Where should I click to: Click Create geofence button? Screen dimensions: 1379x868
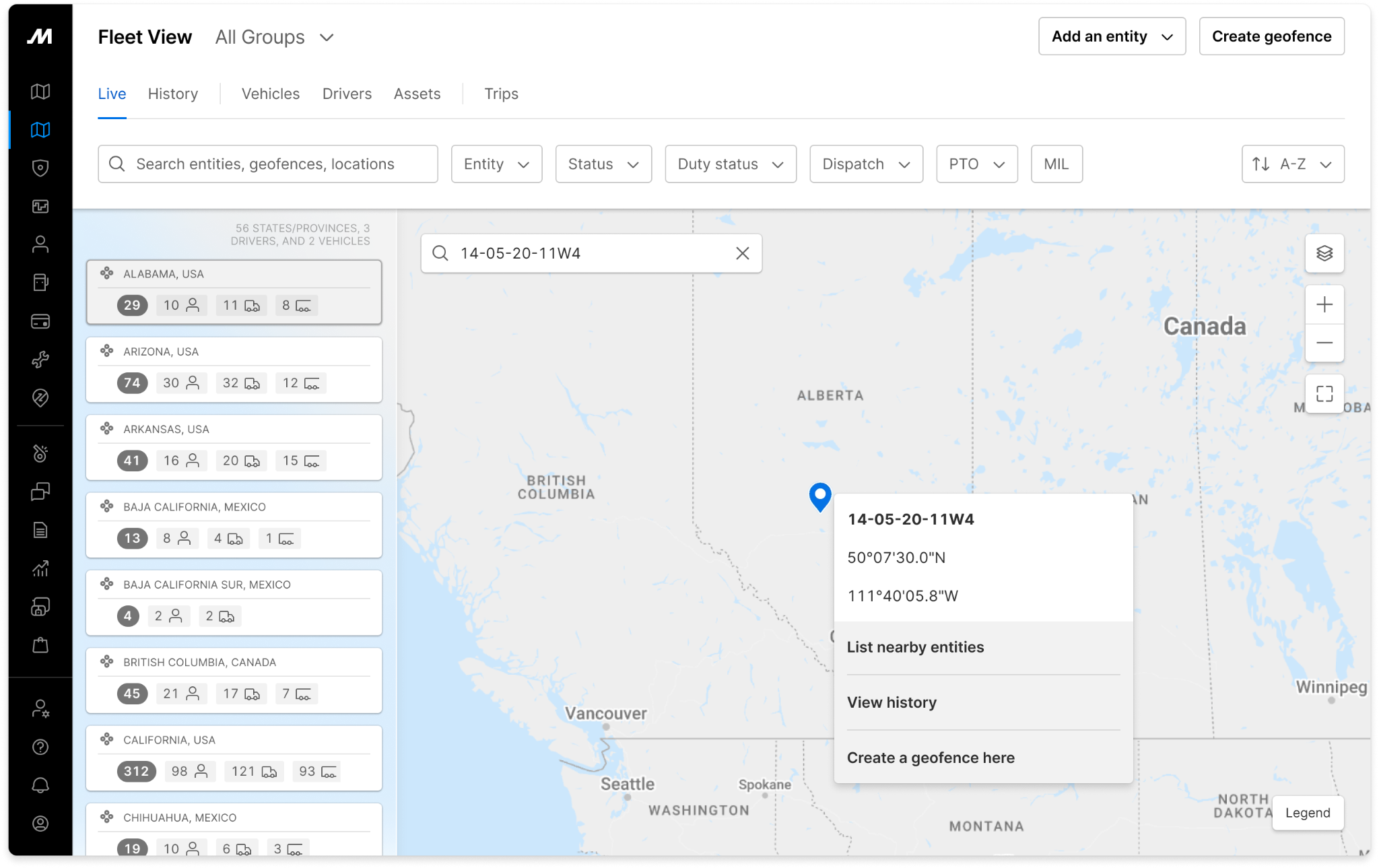pos(1271,36)
